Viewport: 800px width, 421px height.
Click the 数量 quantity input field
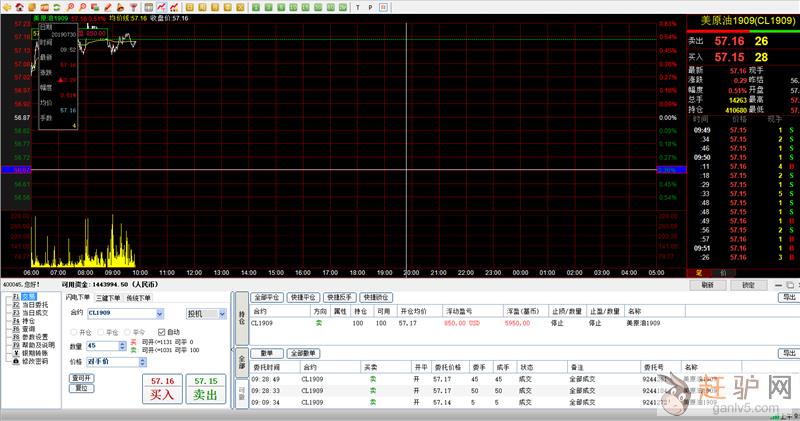[x=100, y=345]
